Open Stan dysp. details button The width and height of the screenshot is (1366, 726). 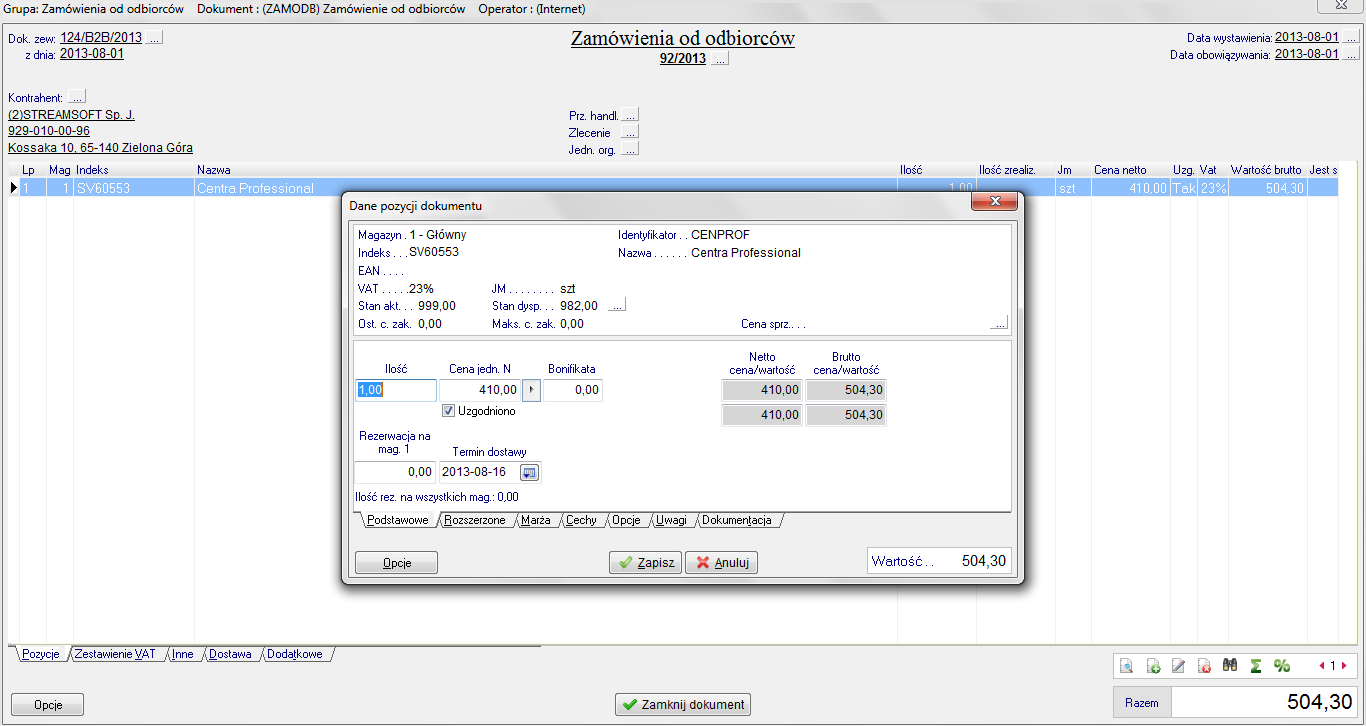coord(617,306)
